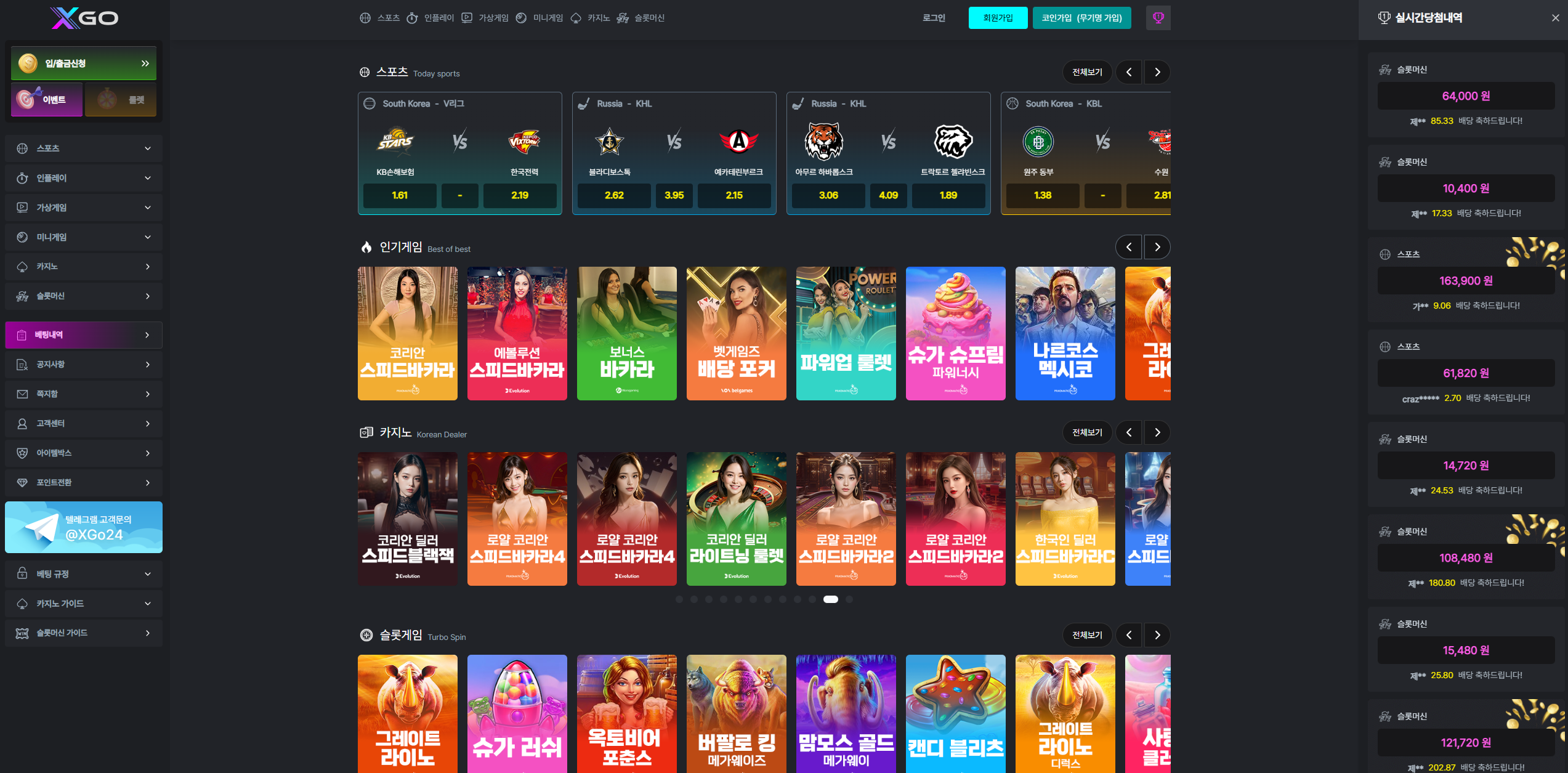The image size is (1568, 773).
Task: Click the XGO logo
Action: coord(84,18)
